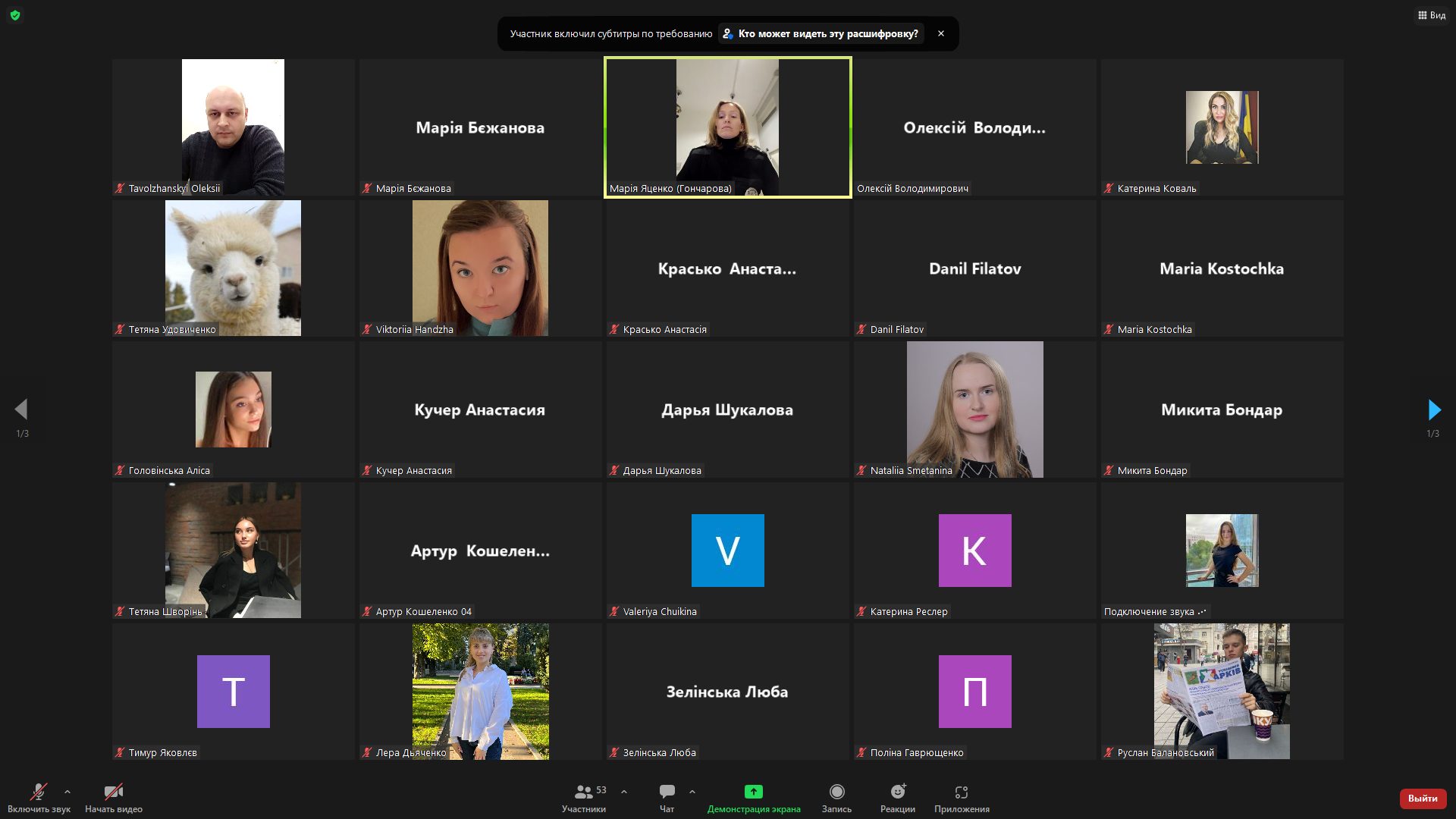Click the Запись record icon

point(836,792)
